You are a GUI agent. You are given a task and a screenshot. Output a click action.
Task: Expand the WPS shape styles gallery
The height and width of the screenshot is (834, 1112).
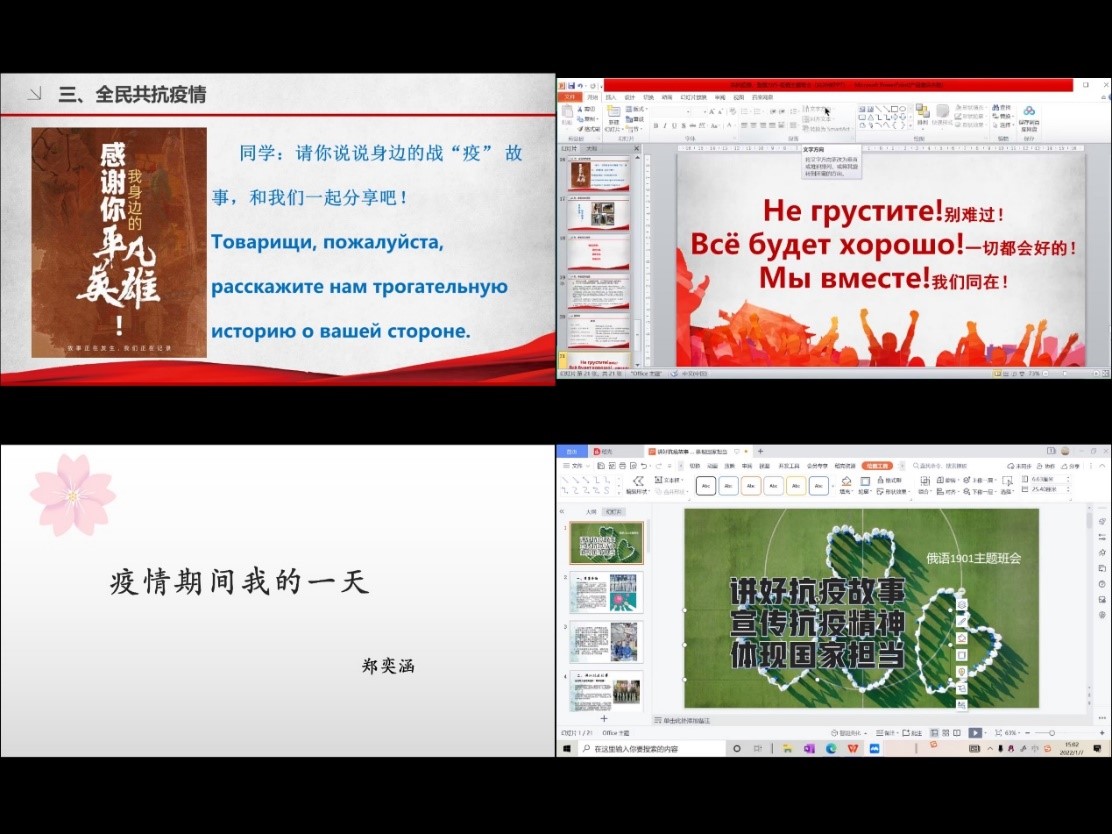point(833,487)
